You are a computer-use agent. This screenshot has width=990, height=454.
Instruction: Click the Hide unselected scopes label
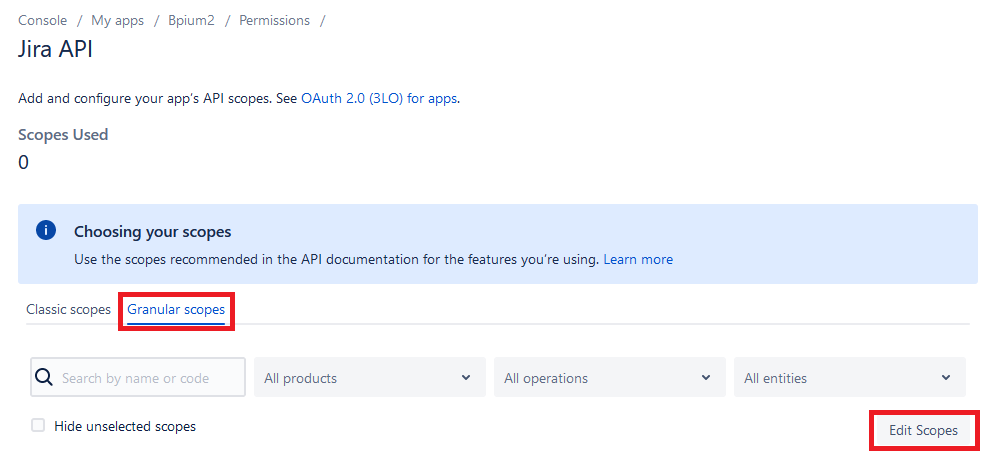click(125, 426)
